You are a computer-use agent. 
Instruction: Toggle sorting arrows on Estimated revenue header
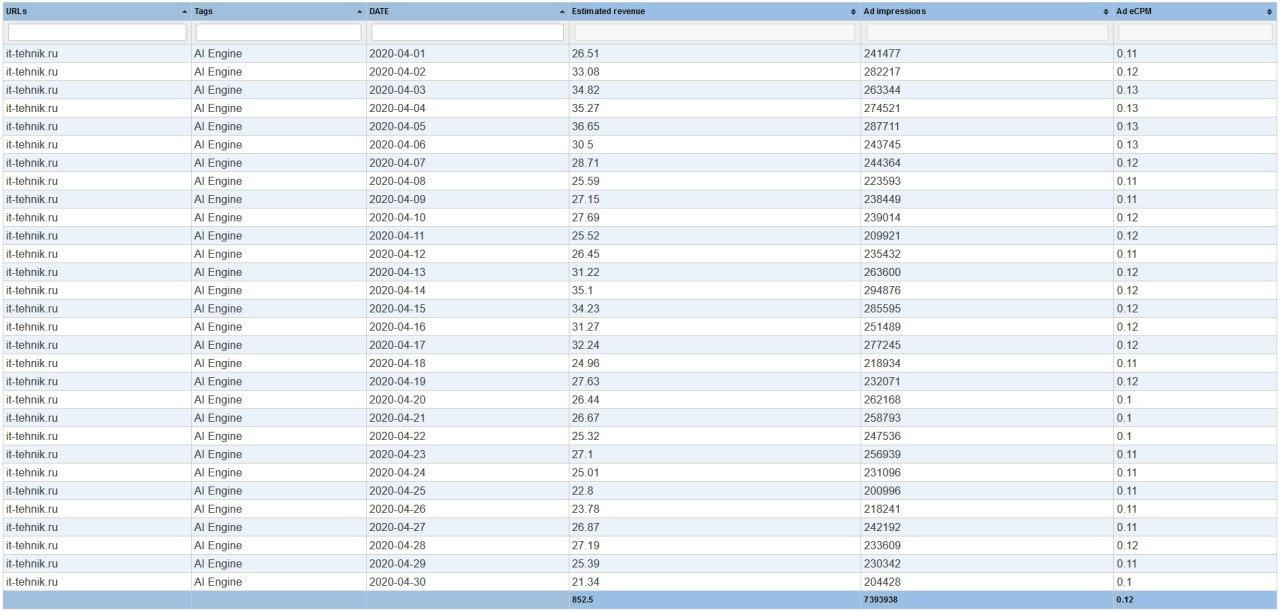coord(853,11)
